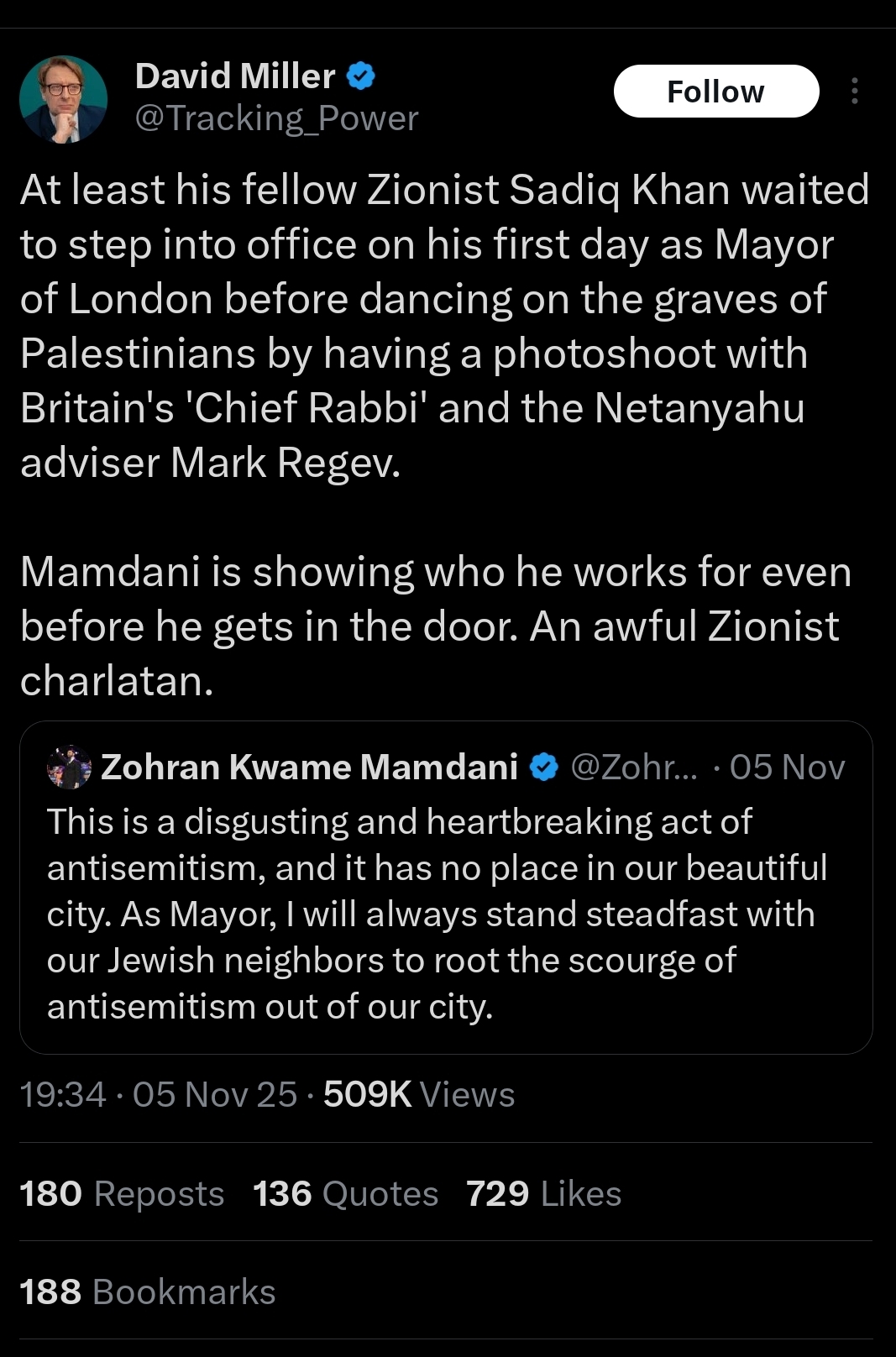This screenshot has width=896, height=1357.
Task: Click the 05 Nov quoted post date
Action: coord(787,767)
